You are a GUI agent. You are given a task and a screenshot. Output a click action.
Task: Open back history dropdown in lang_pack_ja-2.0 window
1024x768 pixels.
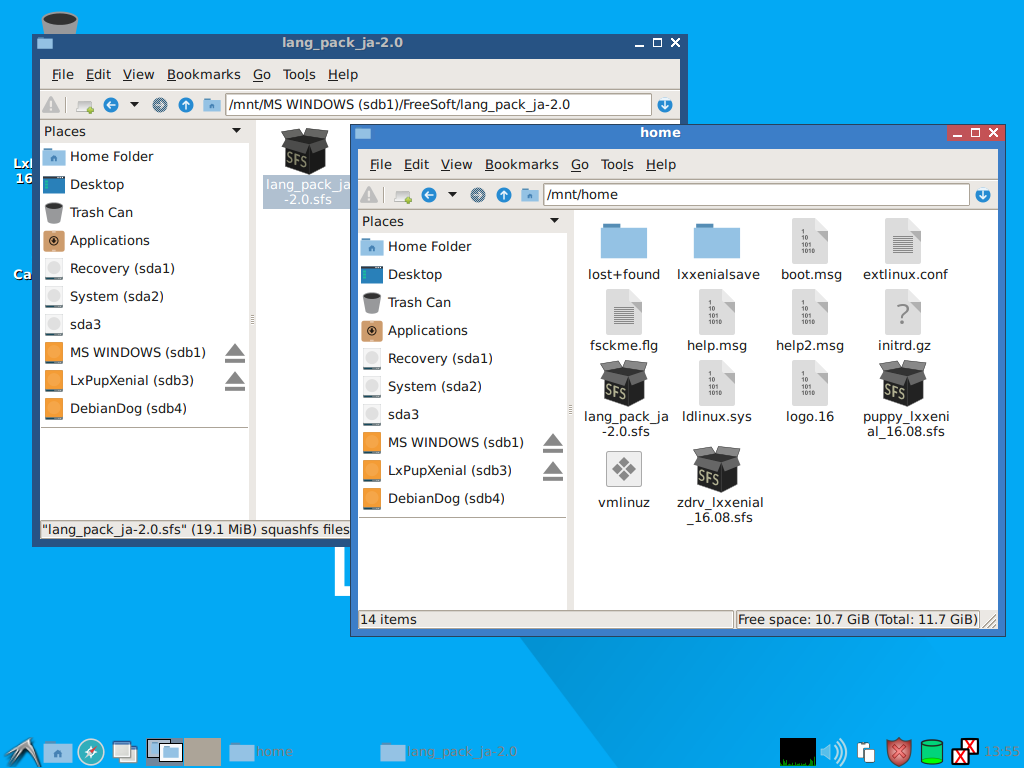[x=134, y=104]
